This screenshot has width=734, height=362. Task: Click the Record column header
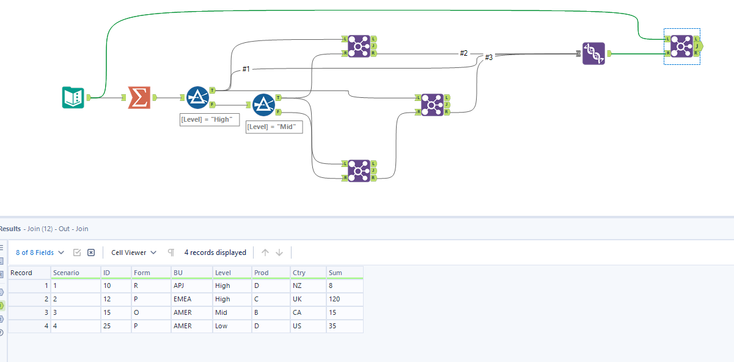[x=29, y=273]
